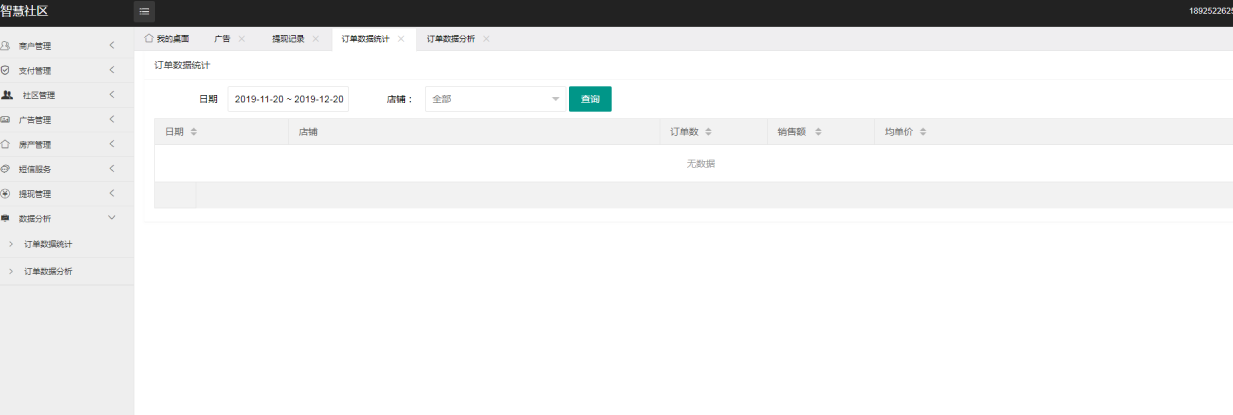Sort the table by 订单数 arrows
Screen dimensions: 1233x415
point(720,132)
